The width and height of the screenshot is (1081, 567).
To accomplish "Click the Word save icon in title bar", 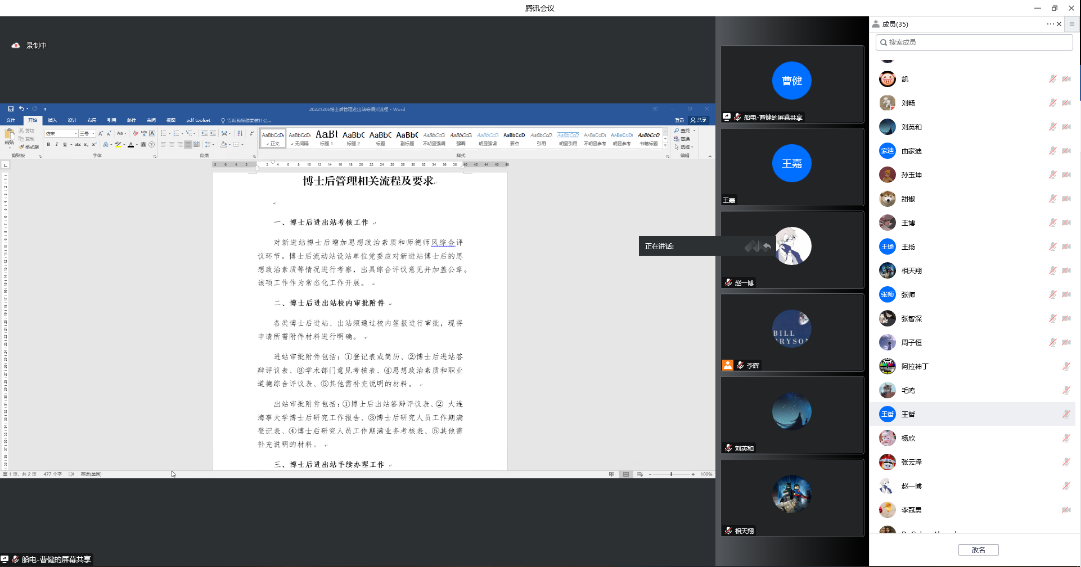I will click(10, 108).
